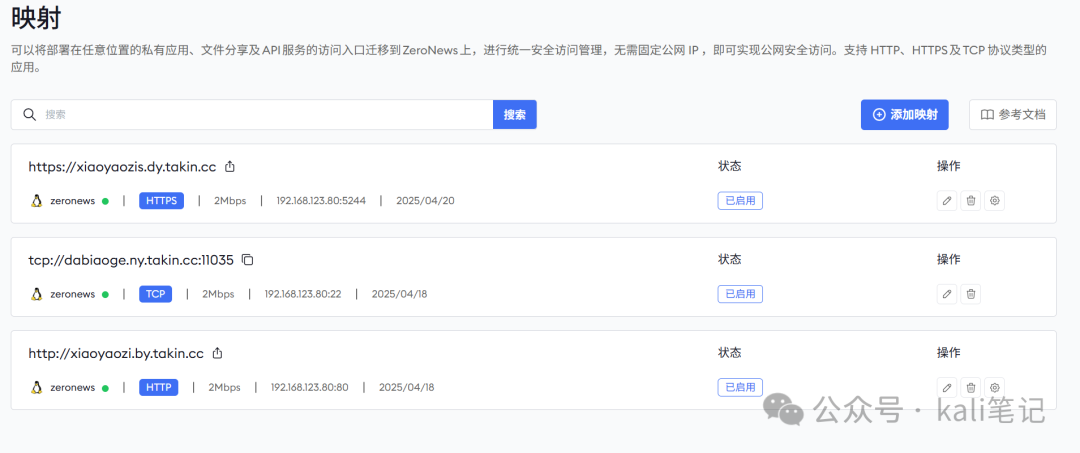Click the 已启用 status of HTTPS mapping
Screen dimensions: 1080x453
click(x=740, y=201)
